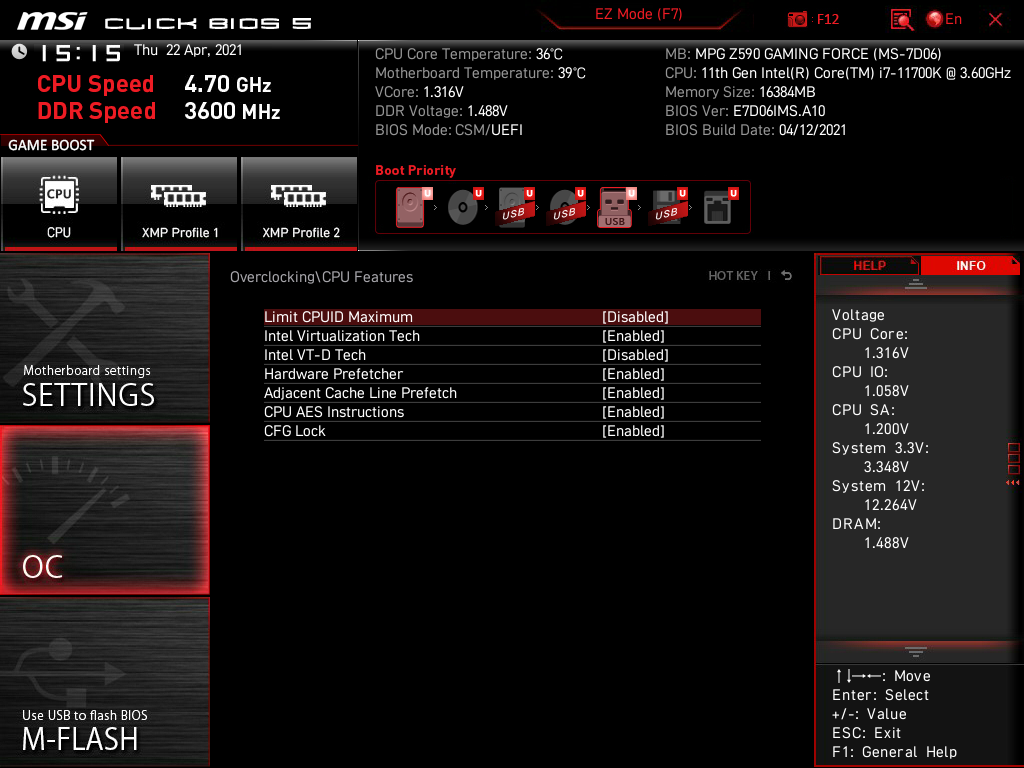Select the USB optical drive boot device icon

566,207
